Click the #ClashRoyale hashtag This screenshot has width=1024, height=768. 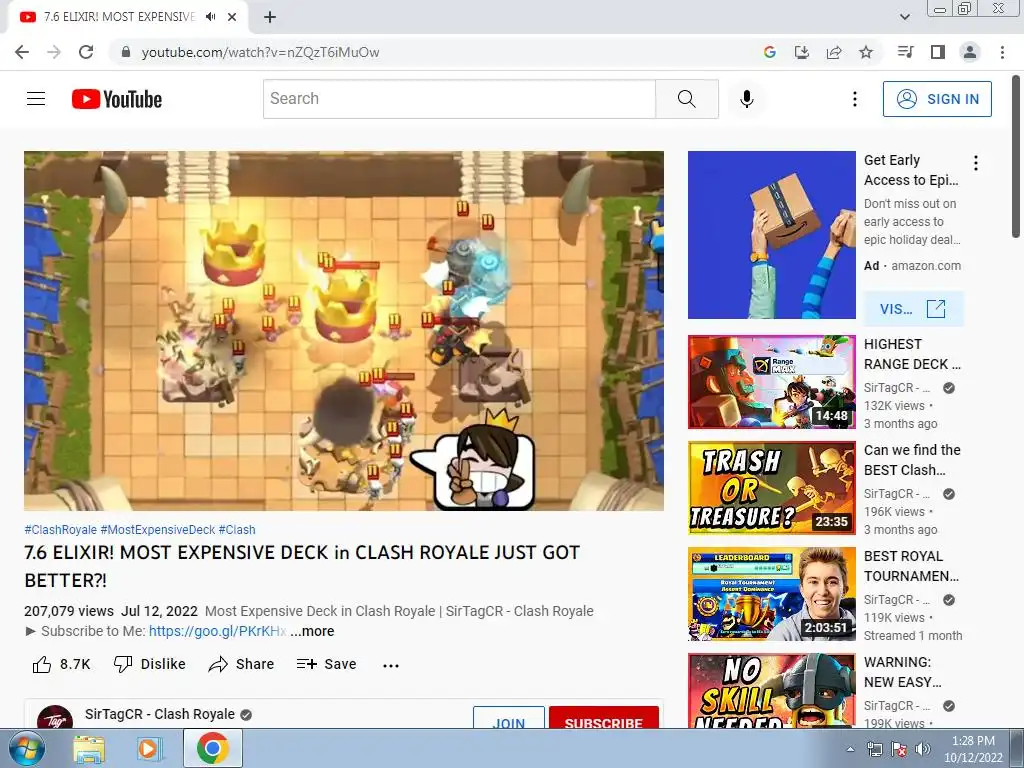pyautogui.click(x=60, y=530)
